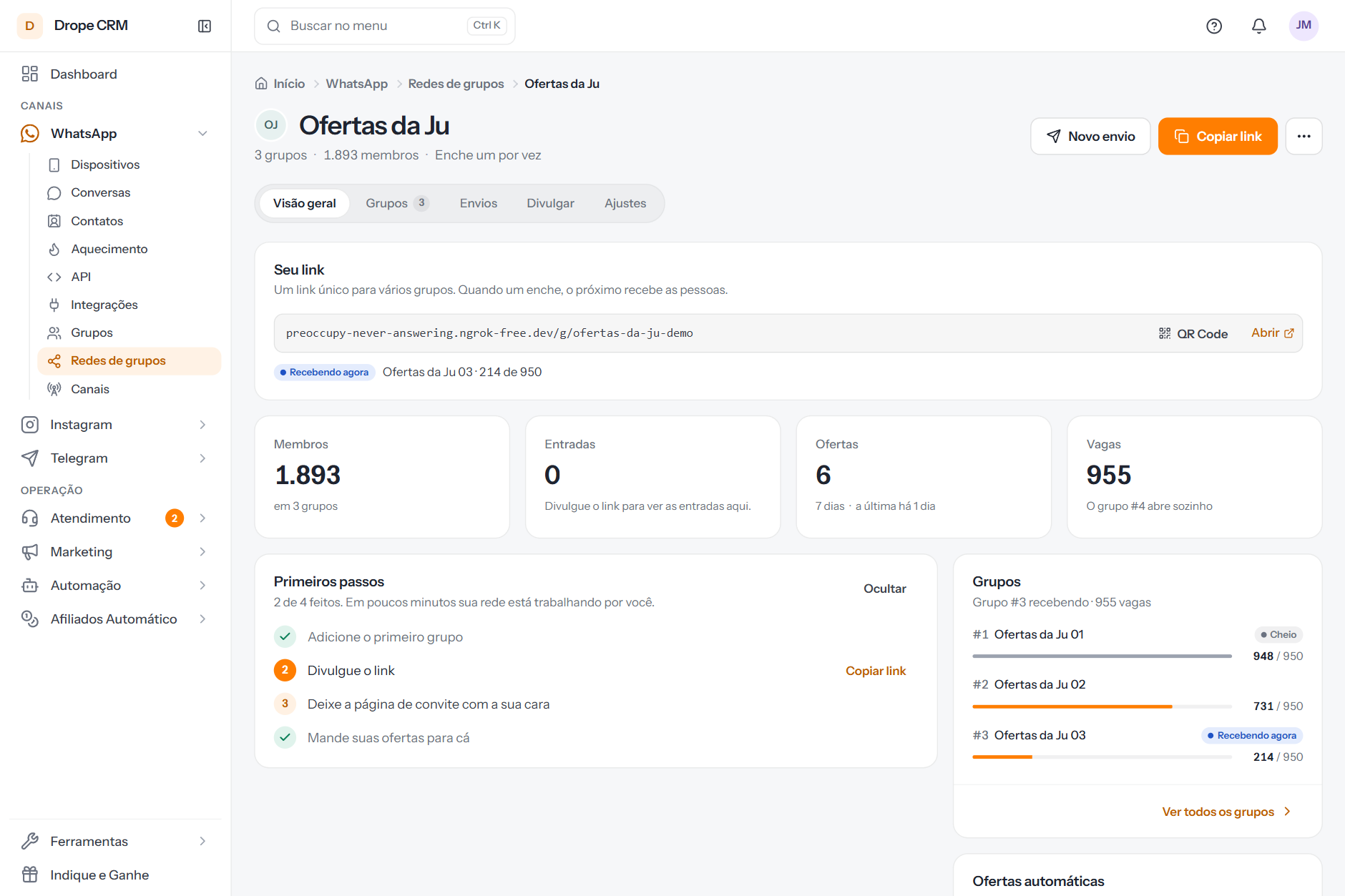Click step Adicione o primeiro grupo

point(385,637)
